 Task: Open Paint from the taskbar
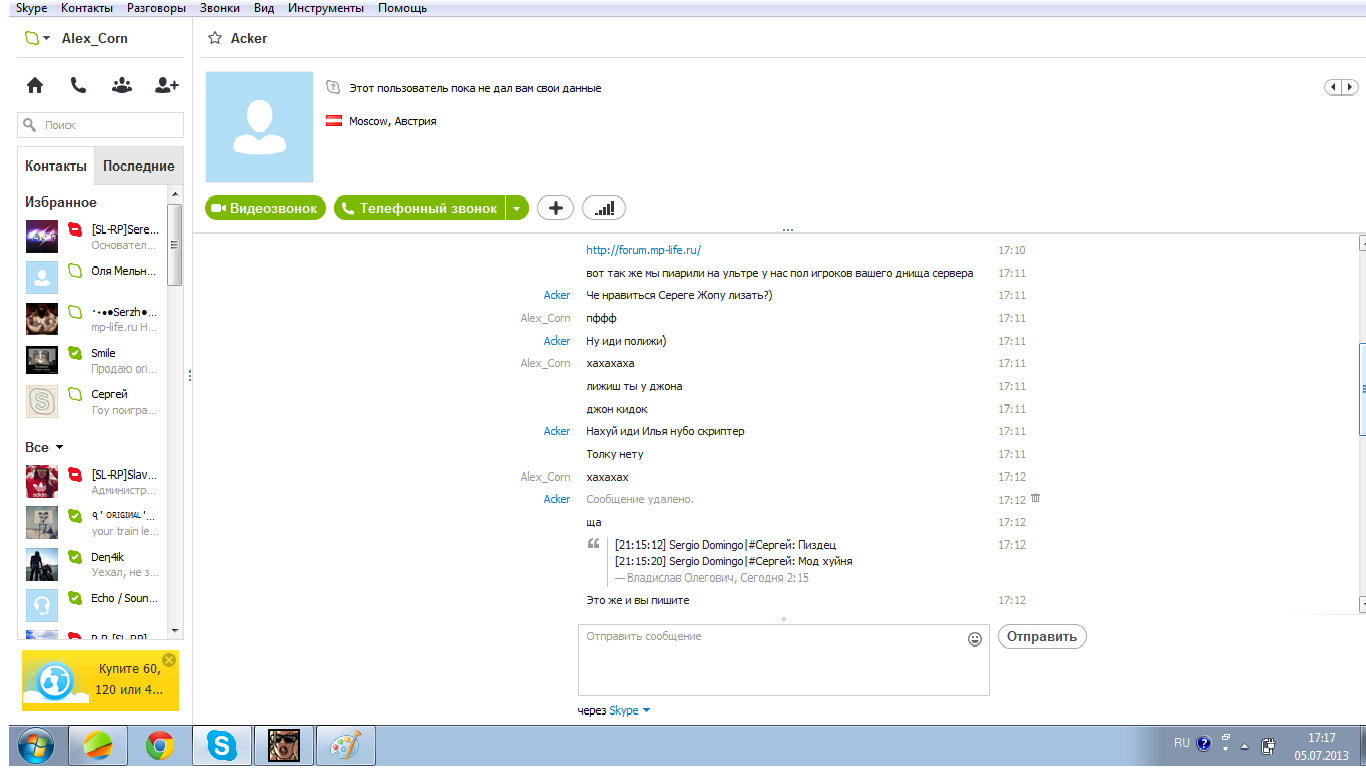pos(345,745)
